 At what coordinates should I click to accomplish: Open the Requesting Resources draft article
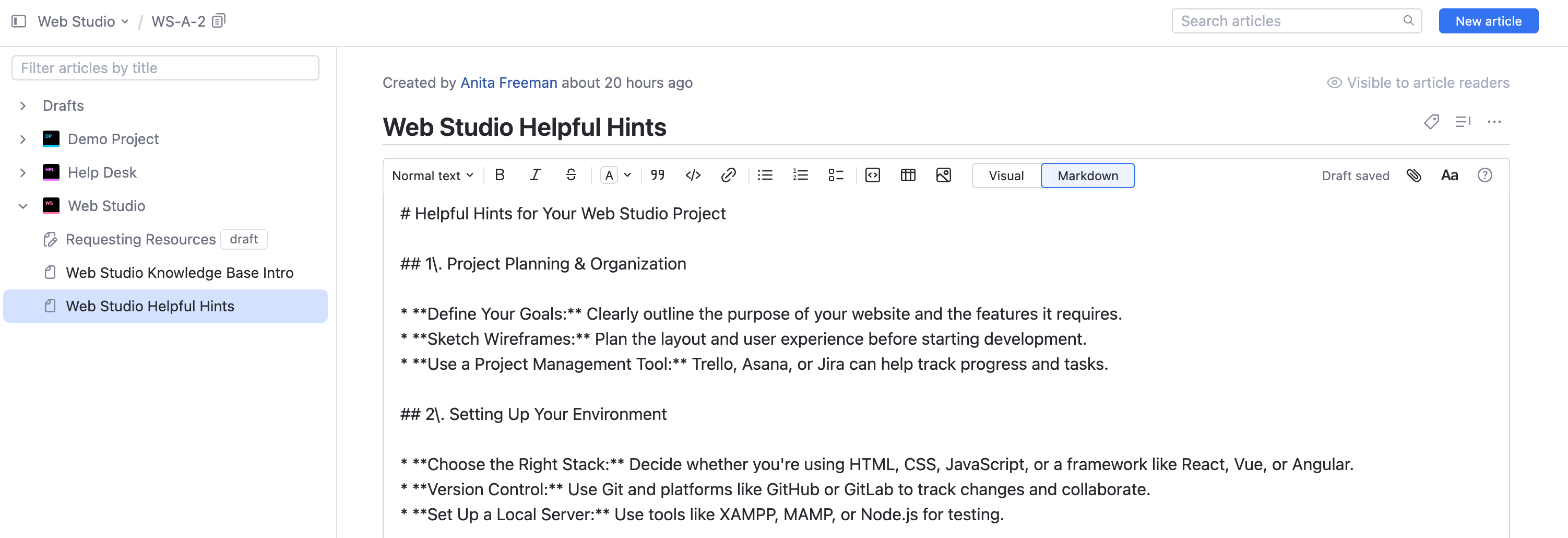(140, 239)
